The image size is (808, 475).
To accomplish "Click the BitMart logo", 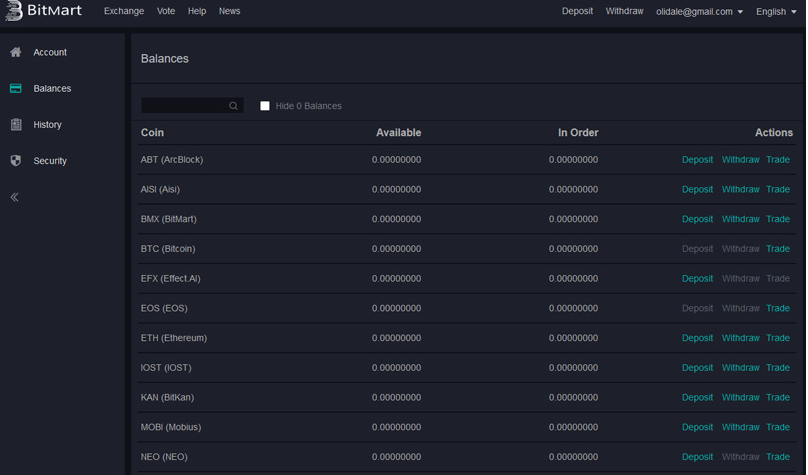I will tap(43, 10).
